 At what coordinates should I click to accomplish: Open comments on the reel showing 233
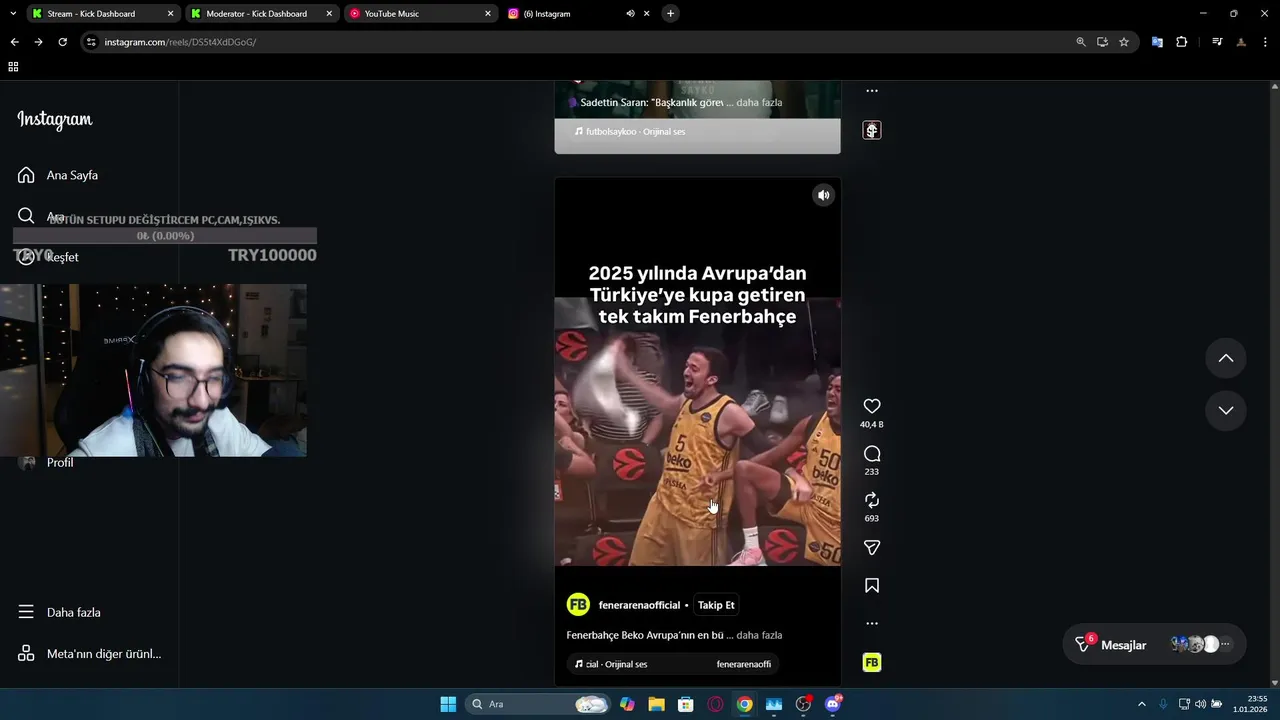872,453
